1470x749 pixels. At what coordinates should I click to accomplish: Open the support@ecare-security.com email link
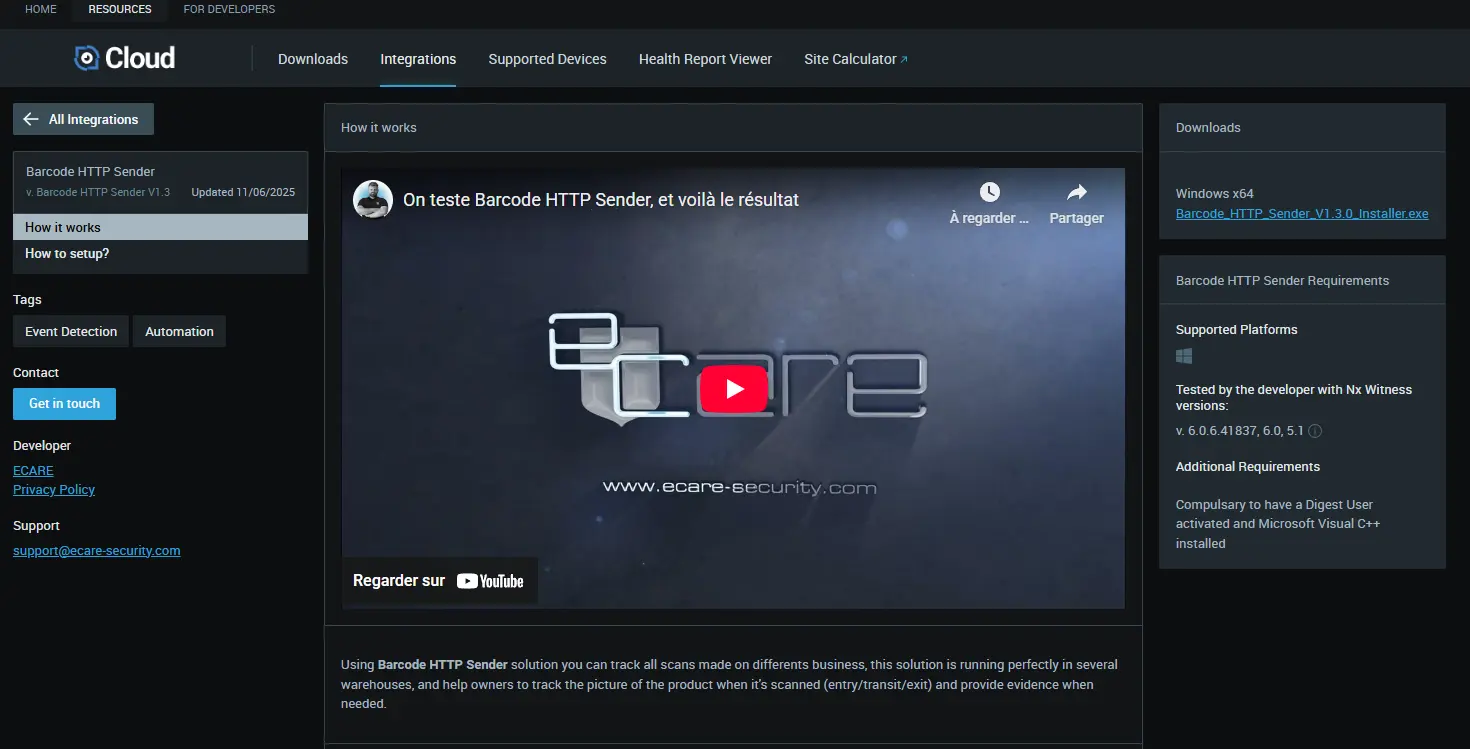pyautogui.click(x=97, y=550)
